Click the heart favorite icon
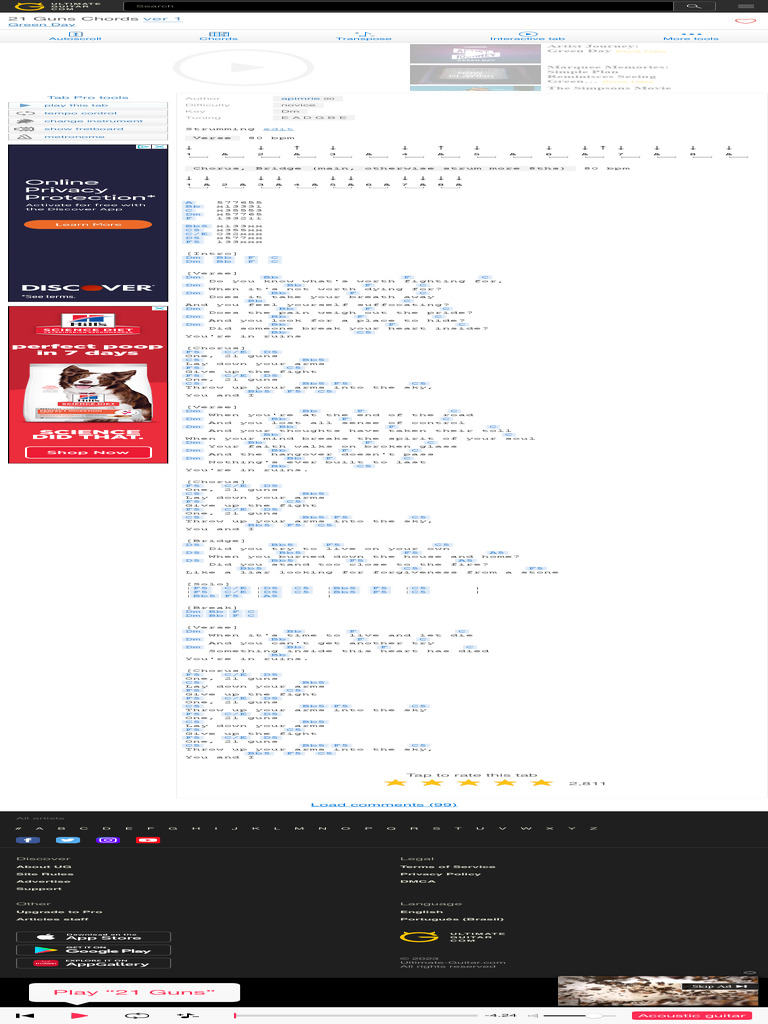Image resolution: width=768 pixels, height=1024 pixels. (x=745, y=21)
